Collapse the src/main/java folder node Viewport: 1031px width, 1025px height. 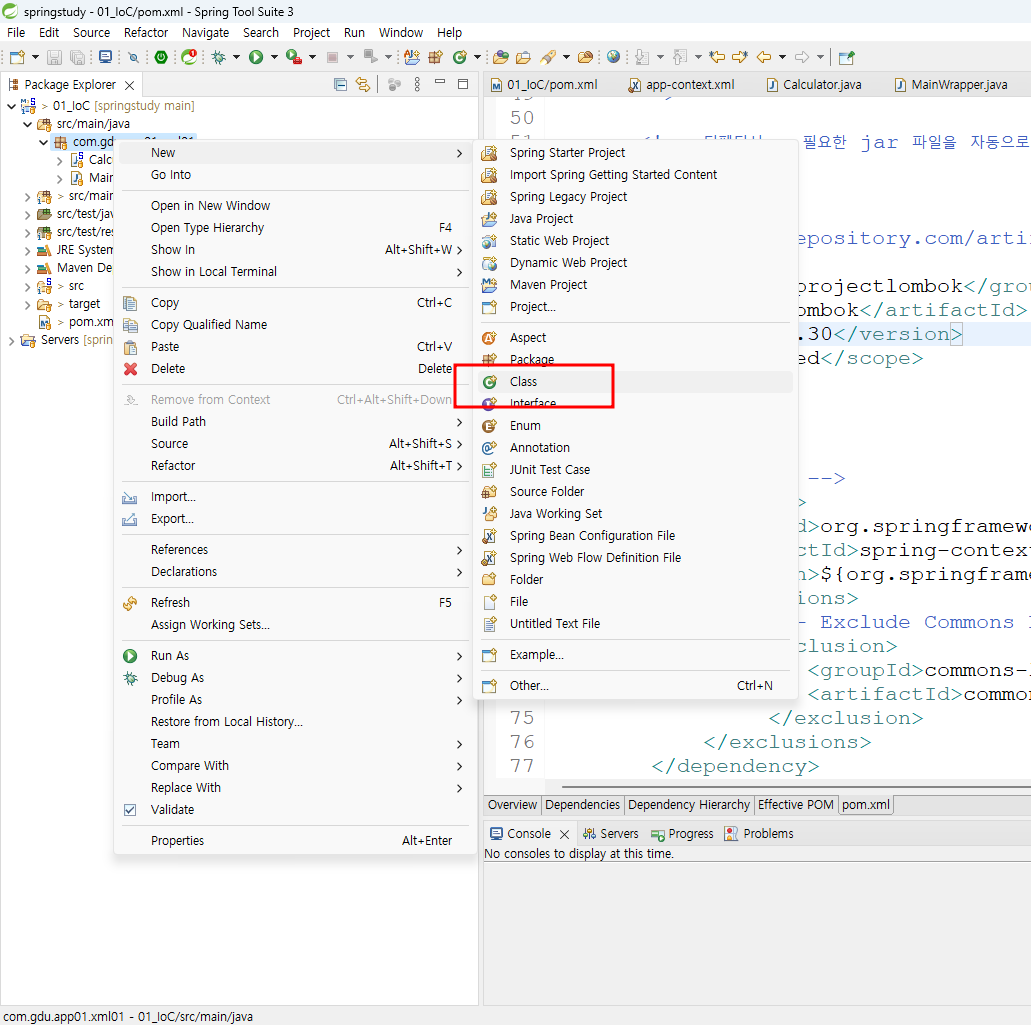click(x=28, y=124)
